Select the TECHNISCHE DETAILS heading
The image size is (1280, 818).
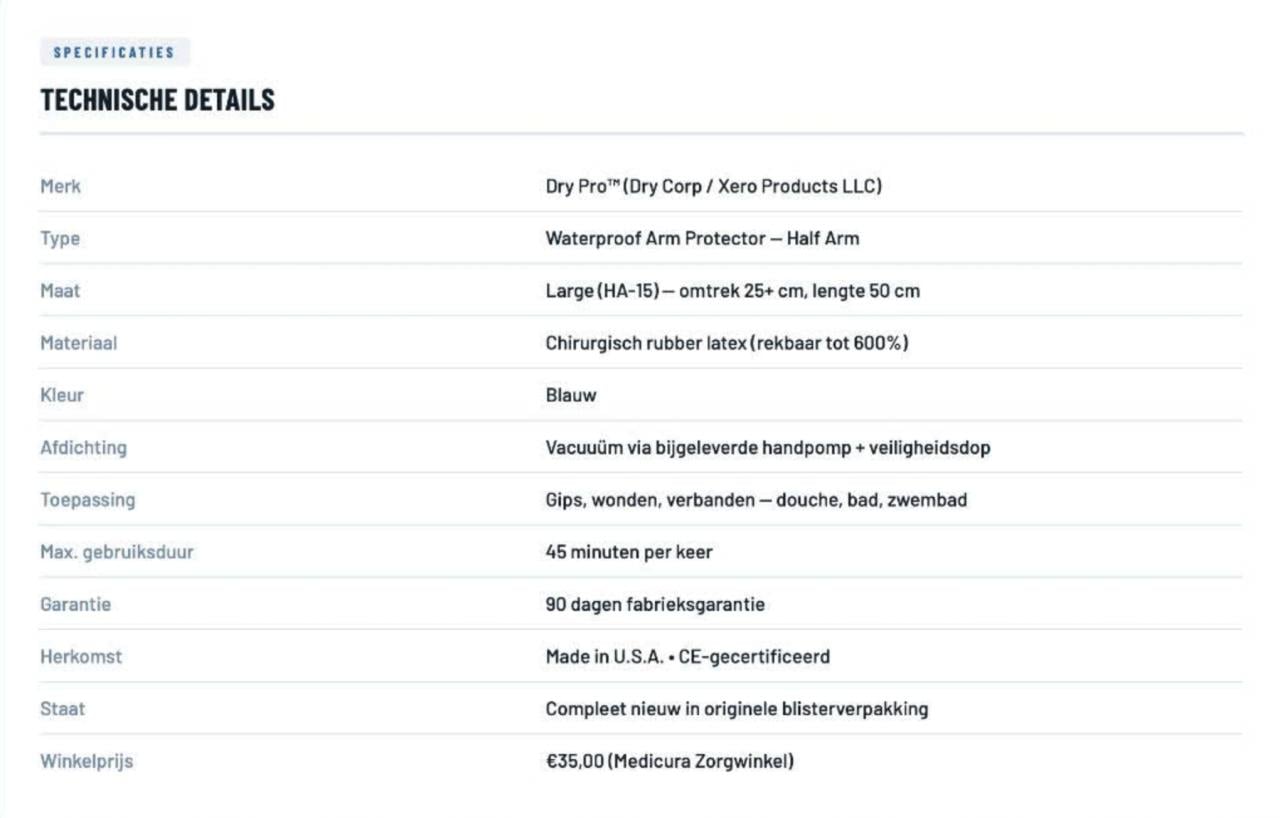157,100
